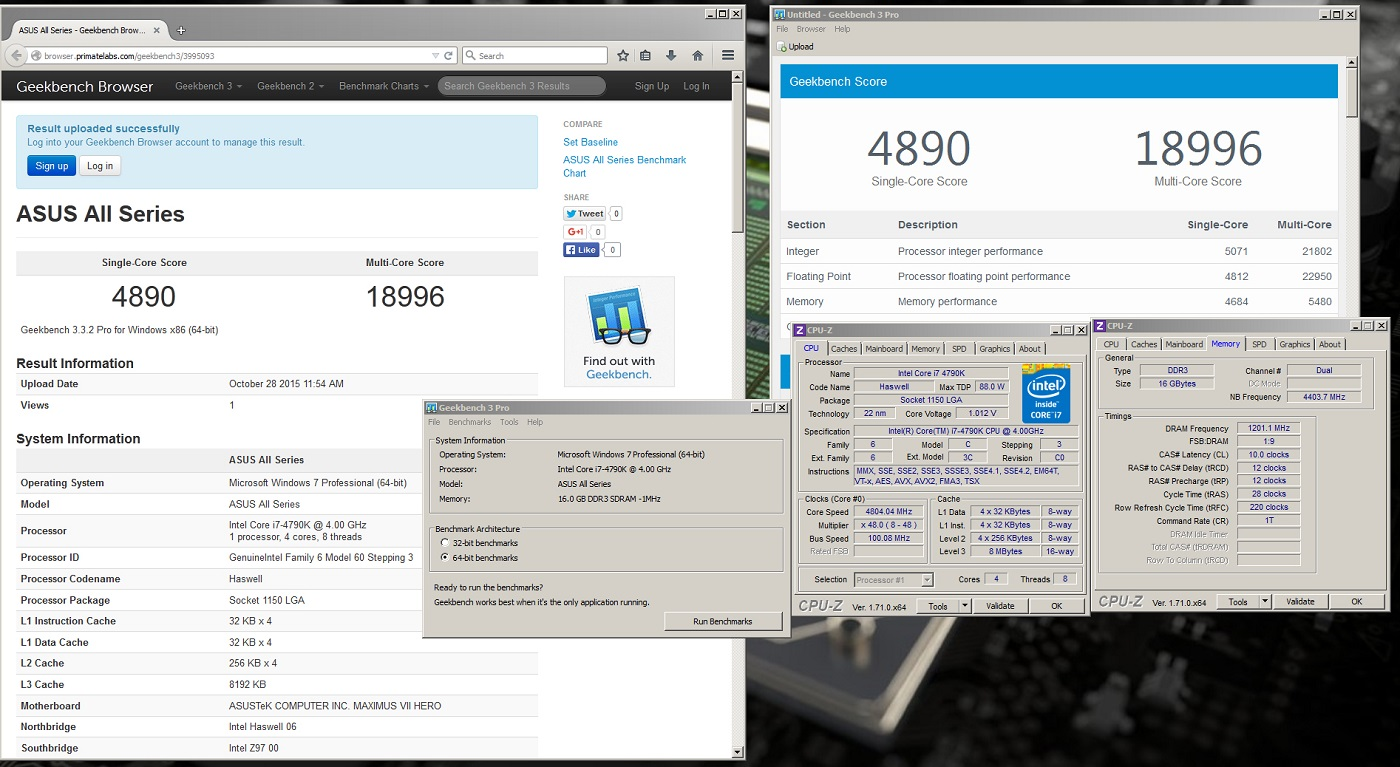Click the Run Benchmarks button

pos(723,622)
